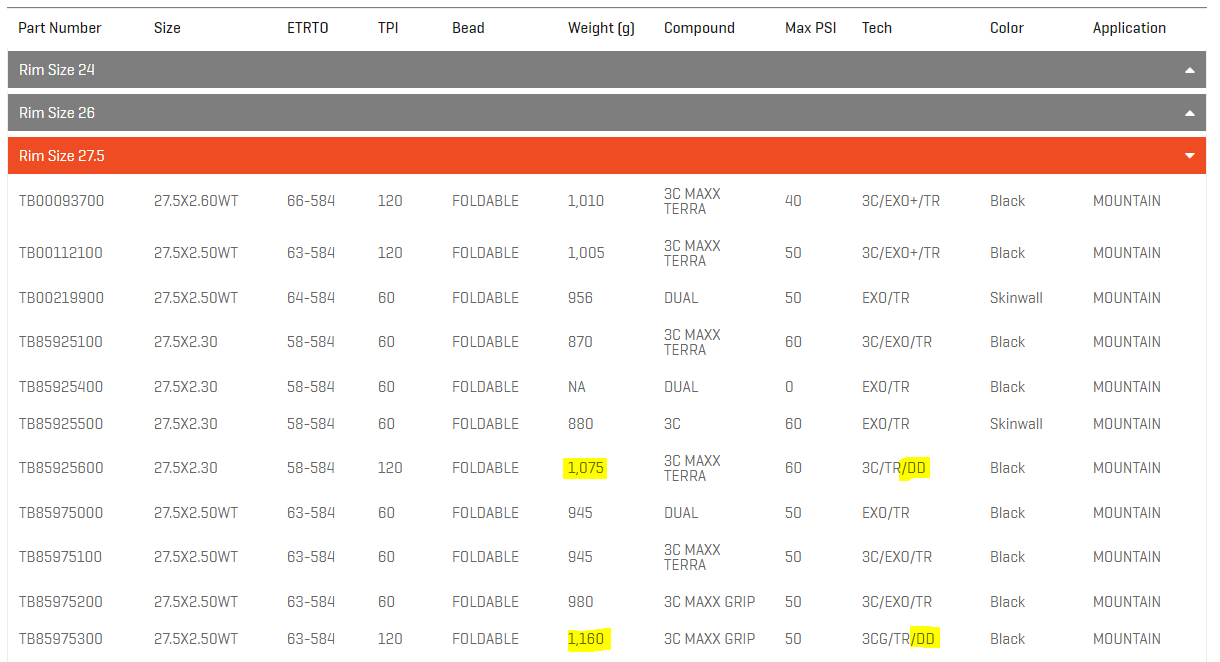Click the Rim Size 26 header bar
This screenshot has width=1220, height=662.
(607, 113)
